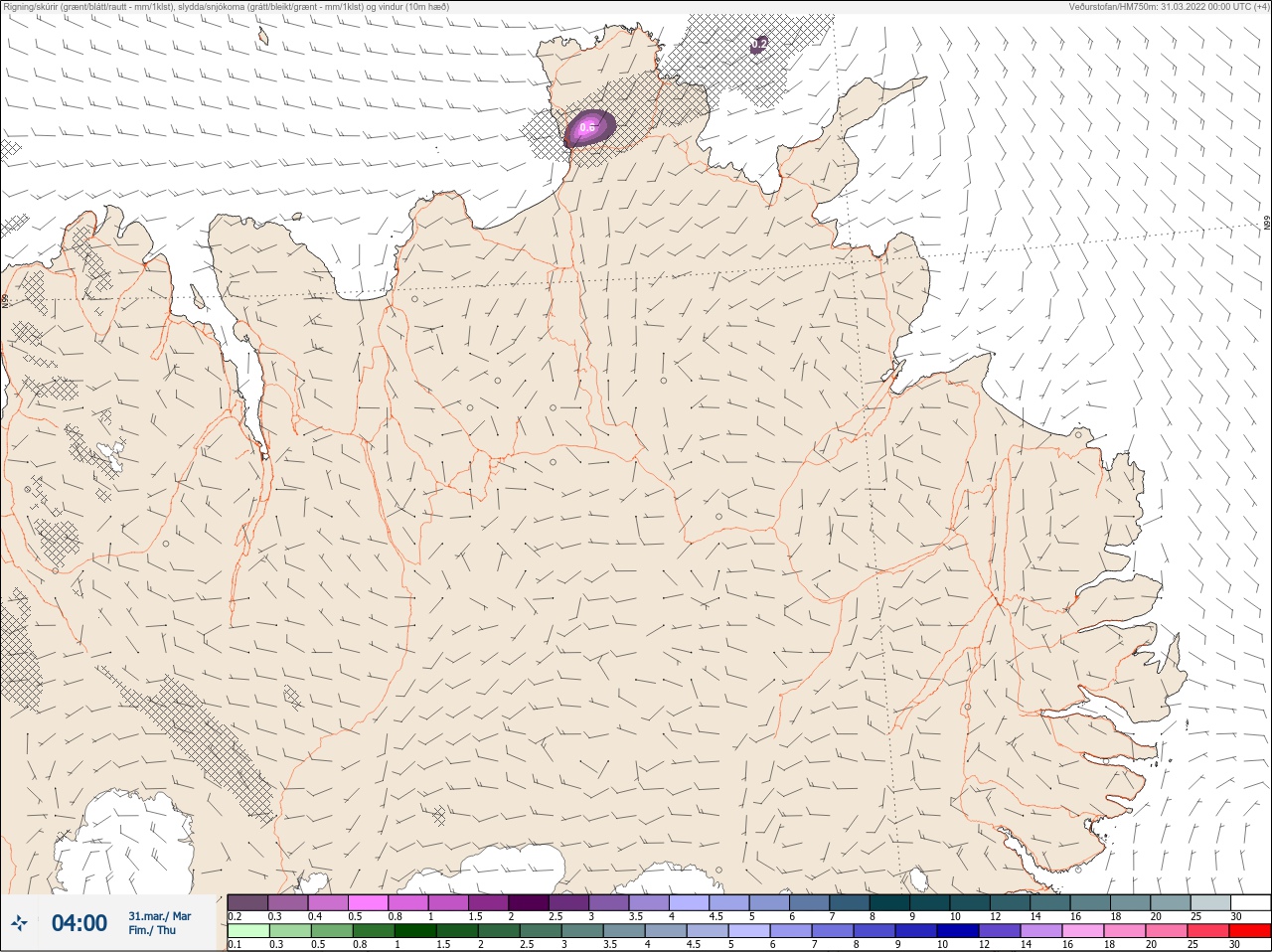
Task: Click the lower legend label '25'
Action: tap(1194, 944)
